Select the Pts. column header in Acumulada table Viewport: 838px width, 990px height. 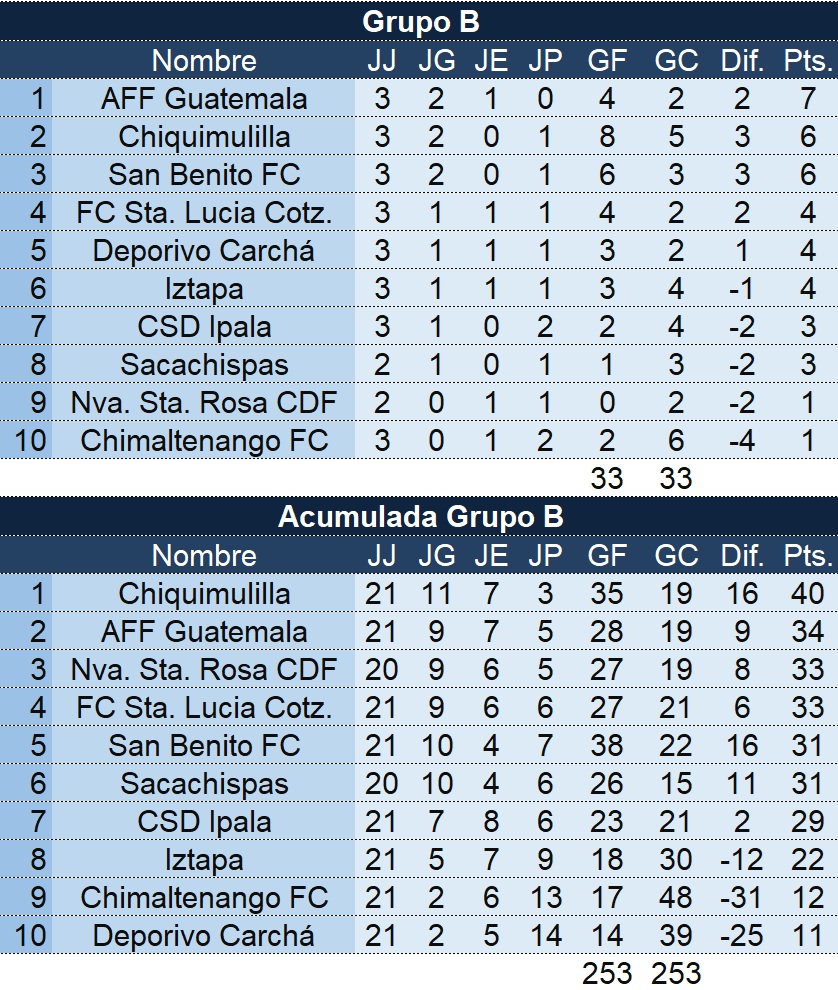tap(808, 555)
